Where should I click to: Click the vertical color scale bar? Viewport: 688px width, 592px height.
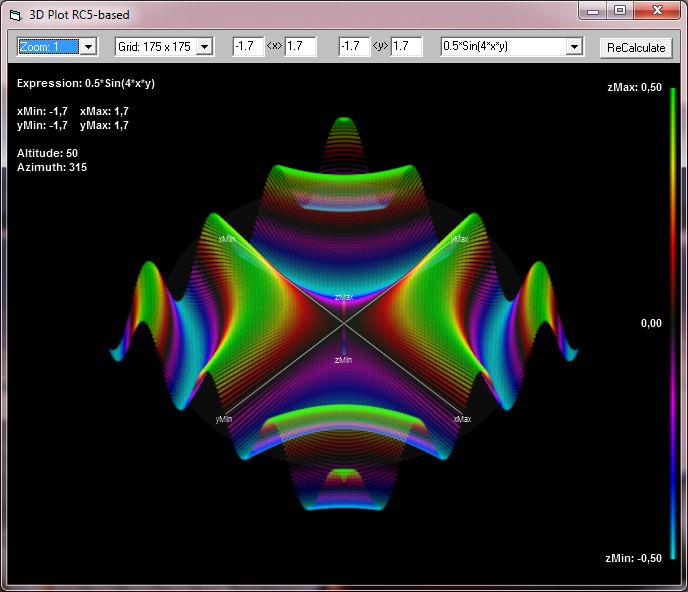pyautogui.click(x=673, y=320)
